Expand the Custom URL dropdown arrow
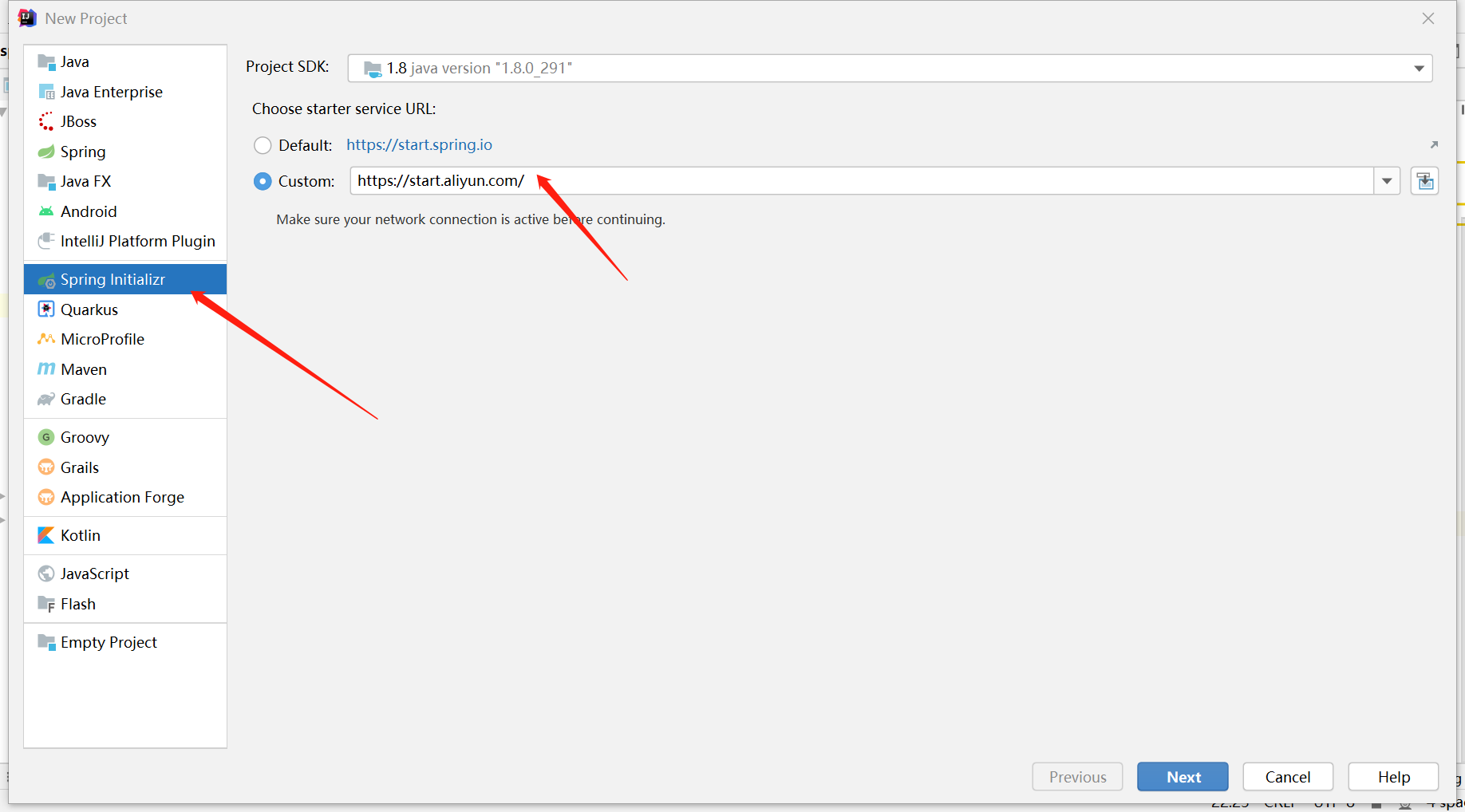This screenshot has height=812, width=1465. [1387, 181]
